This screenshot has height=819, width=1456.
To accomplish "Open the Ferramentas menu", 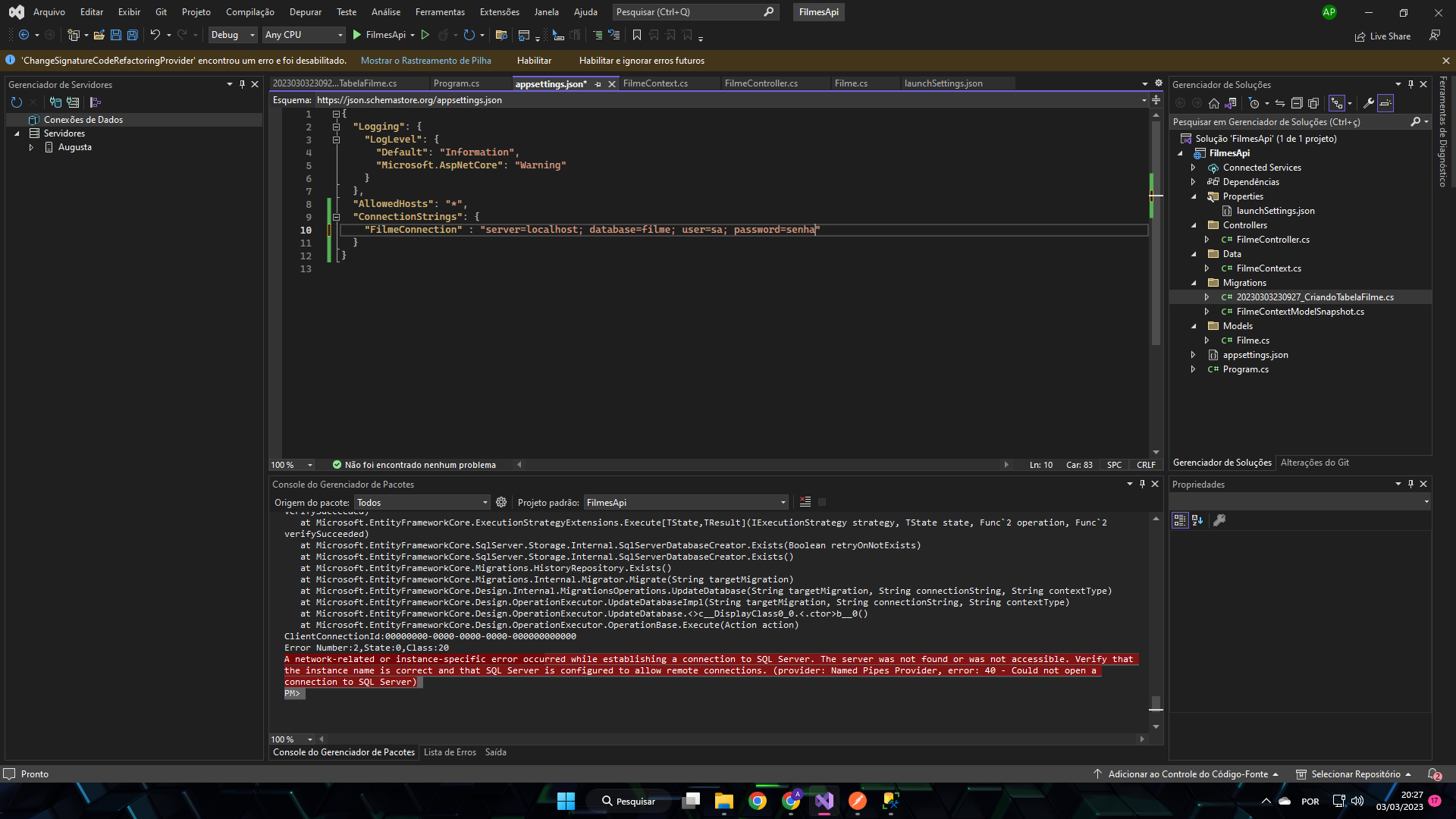I will 440,12.
